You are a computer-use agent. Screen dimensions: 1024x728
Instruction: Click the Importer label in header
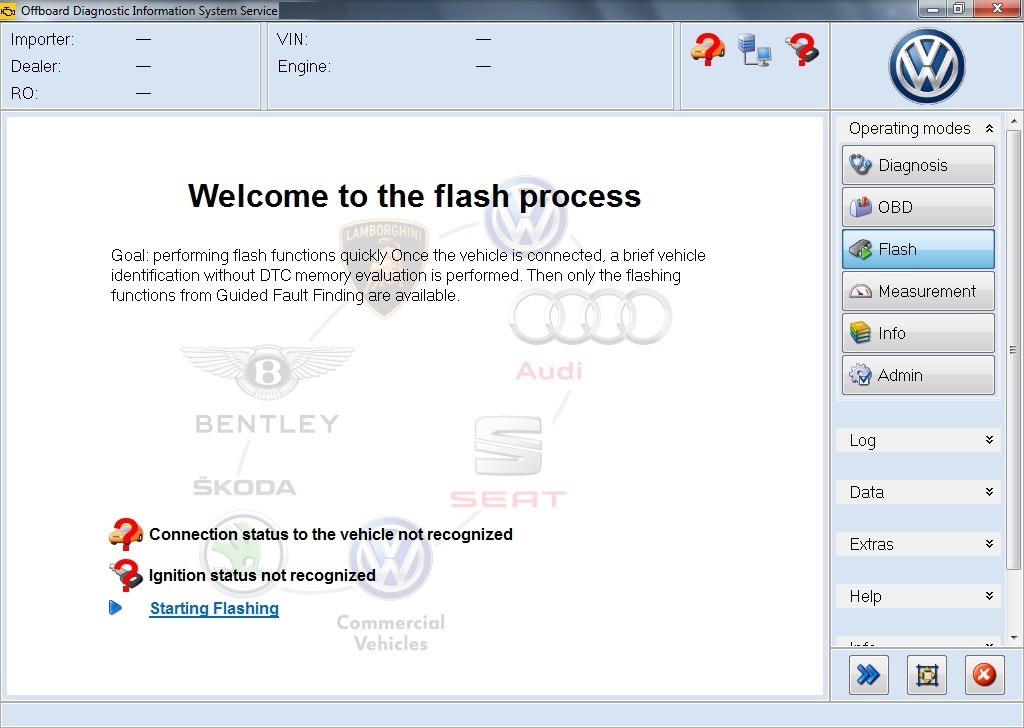coord(42,39)
